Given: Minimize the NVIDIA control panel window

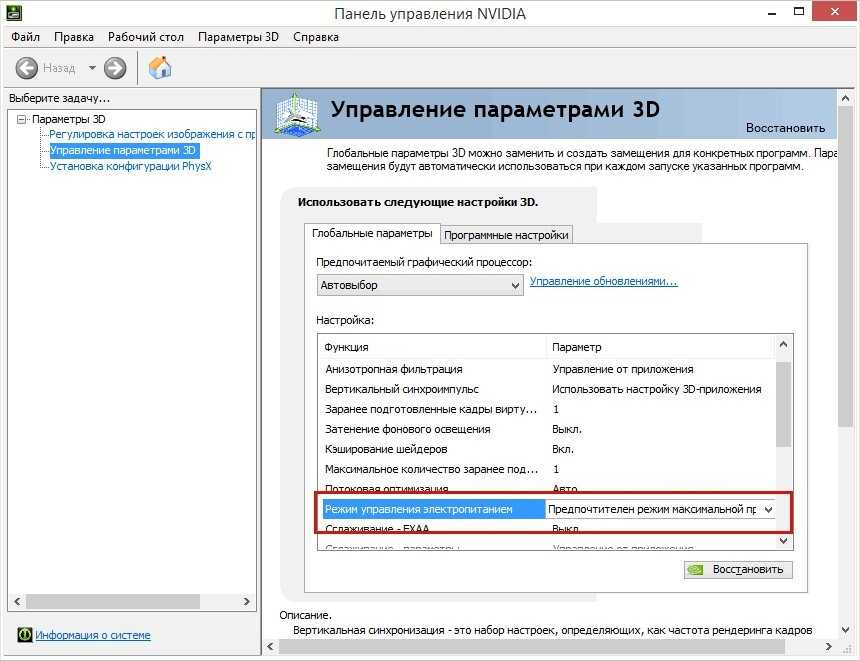Looking at the screenshot, I should pos(772,13).
